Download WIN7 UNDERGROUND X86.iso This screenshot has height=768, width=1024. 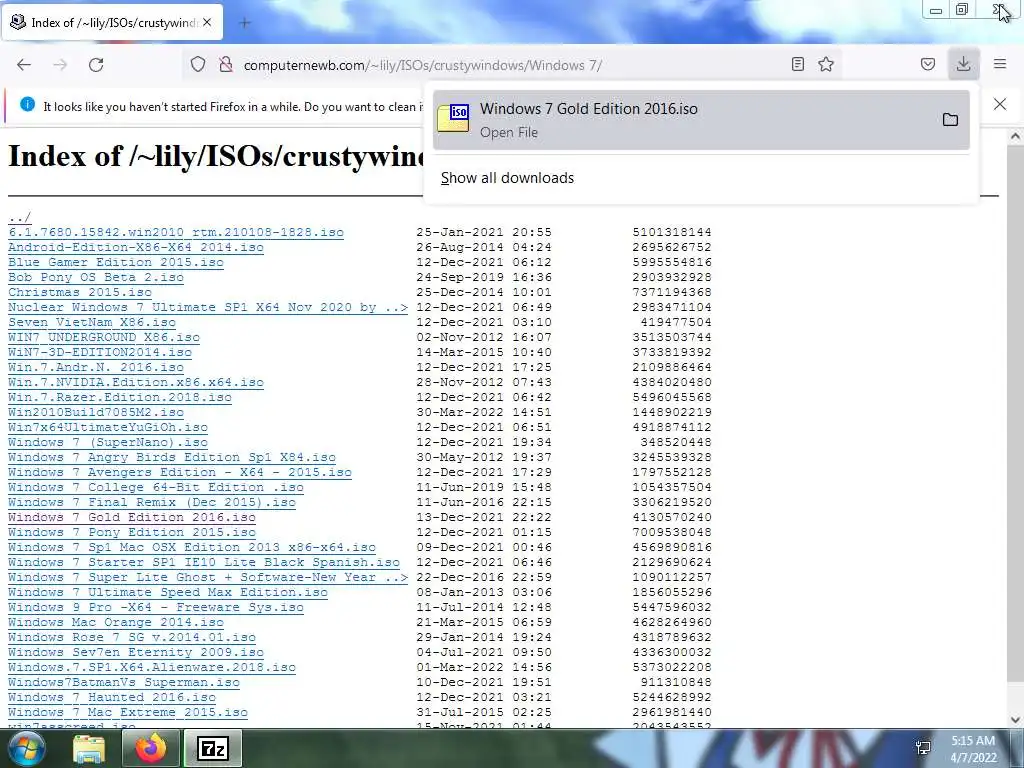104,338
